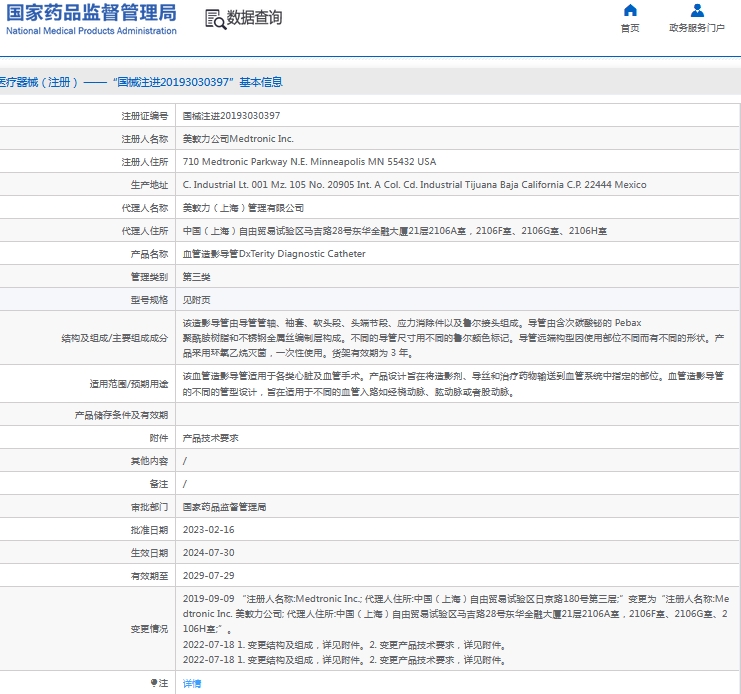Click the 生产地址 row label
Viewport: 741px width, 694px height.
[149, 185]
